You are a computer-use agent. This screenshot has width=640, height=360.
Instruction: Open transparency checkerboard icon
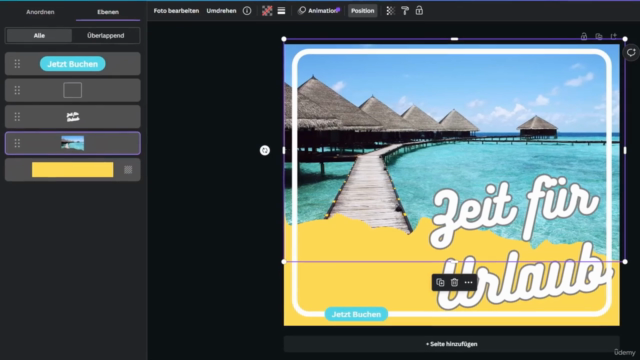(391, 11)
